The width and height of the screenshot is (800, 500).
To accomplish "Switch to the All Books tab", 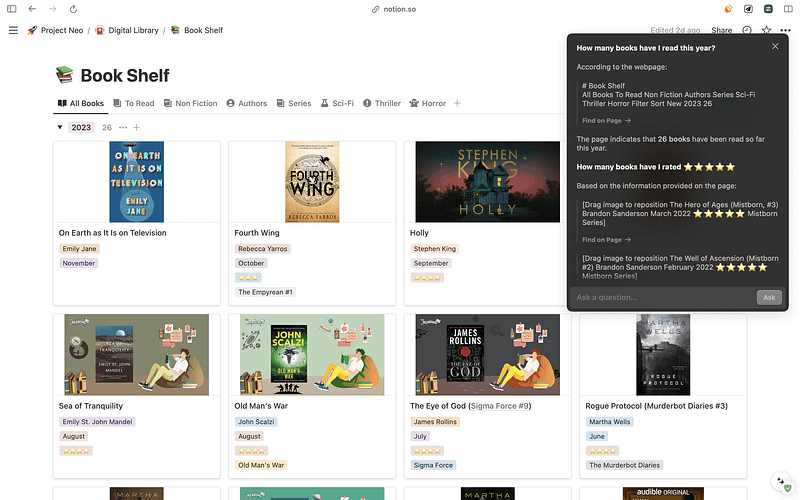I will (81, 103).
